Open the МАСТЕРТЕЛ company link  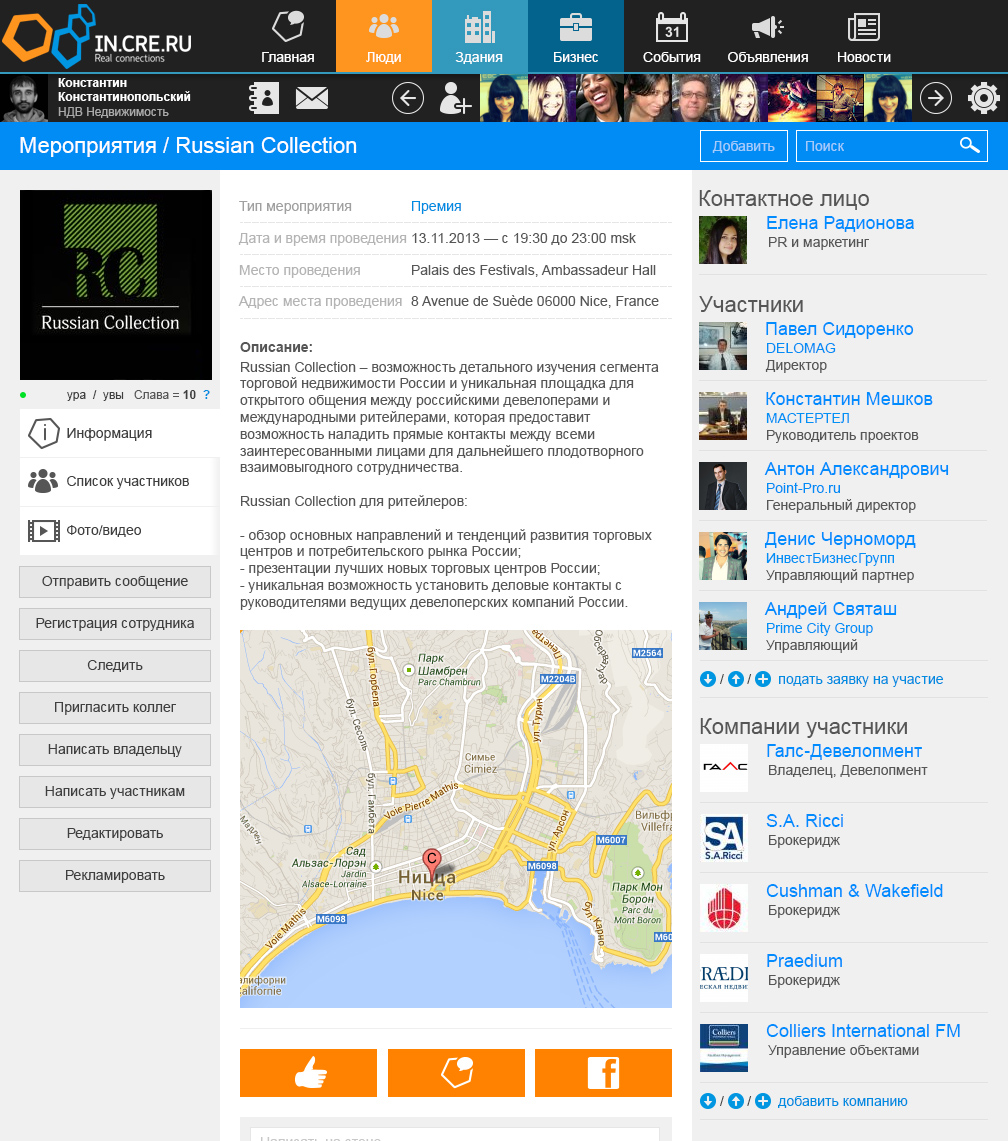click(x=808, y=418)
